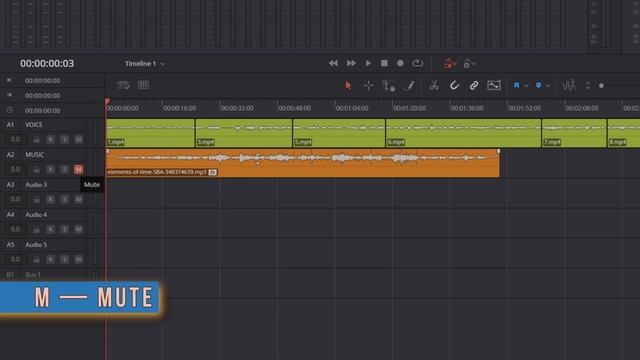Stop playback with the square stop button

(x=384, y=63)
